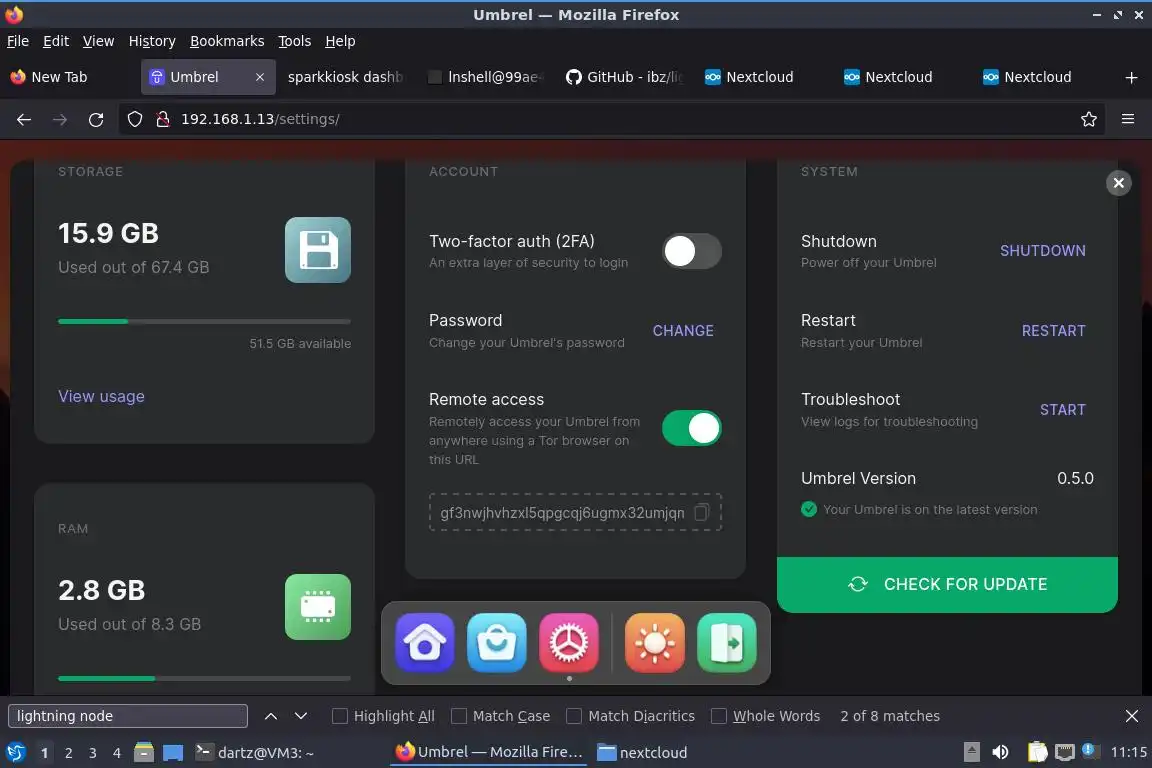Close the find bar
The image size is (1152, 768).
coord(1131,716)
